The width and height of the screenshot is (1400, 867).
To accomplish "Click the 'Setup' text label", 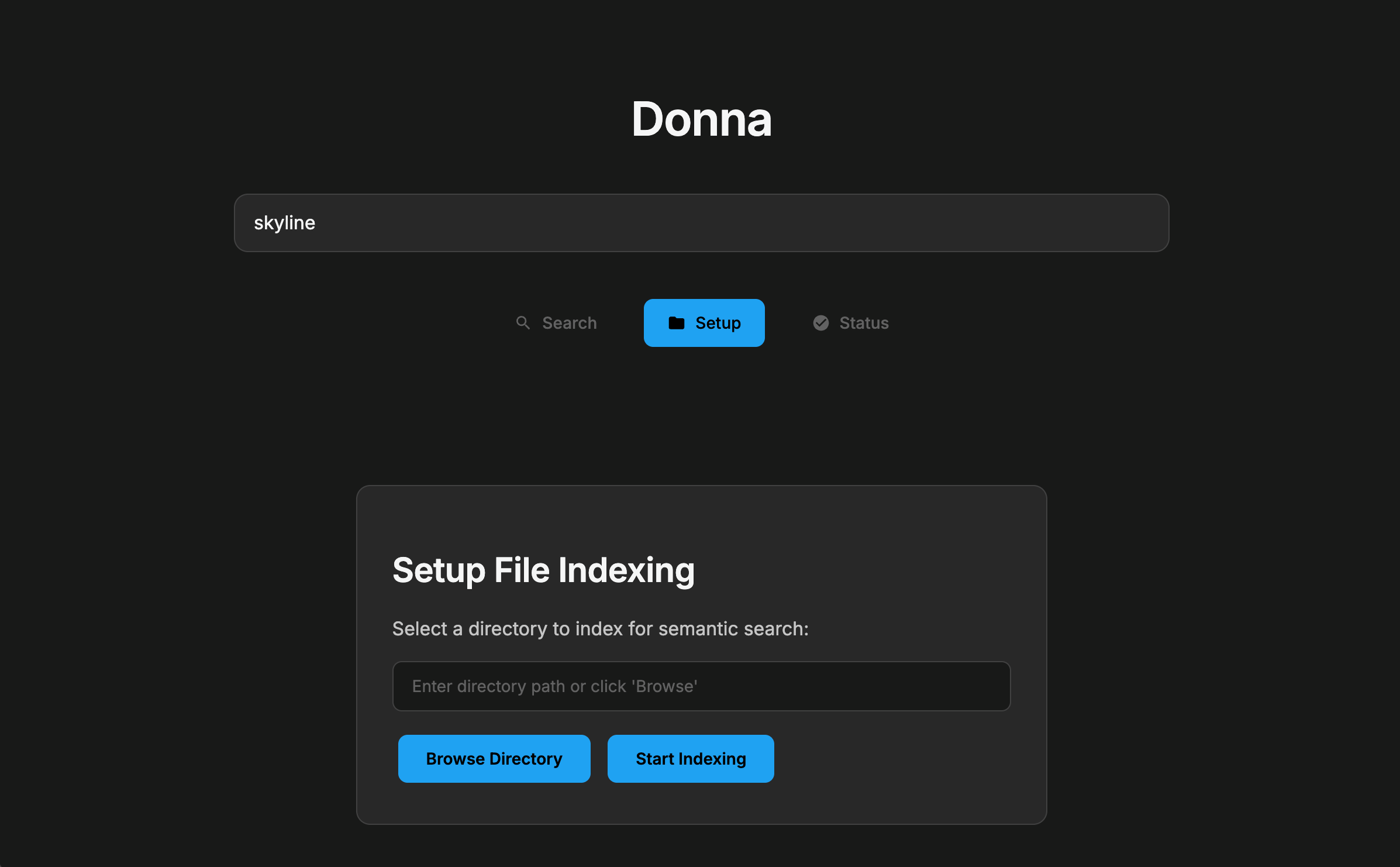I will (718, 323).
